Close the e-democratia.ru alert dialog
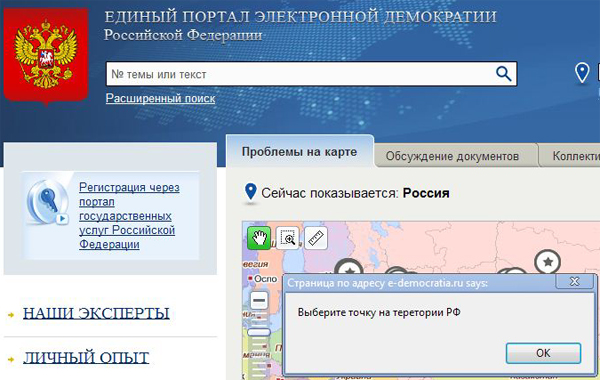 click(574, 282)
